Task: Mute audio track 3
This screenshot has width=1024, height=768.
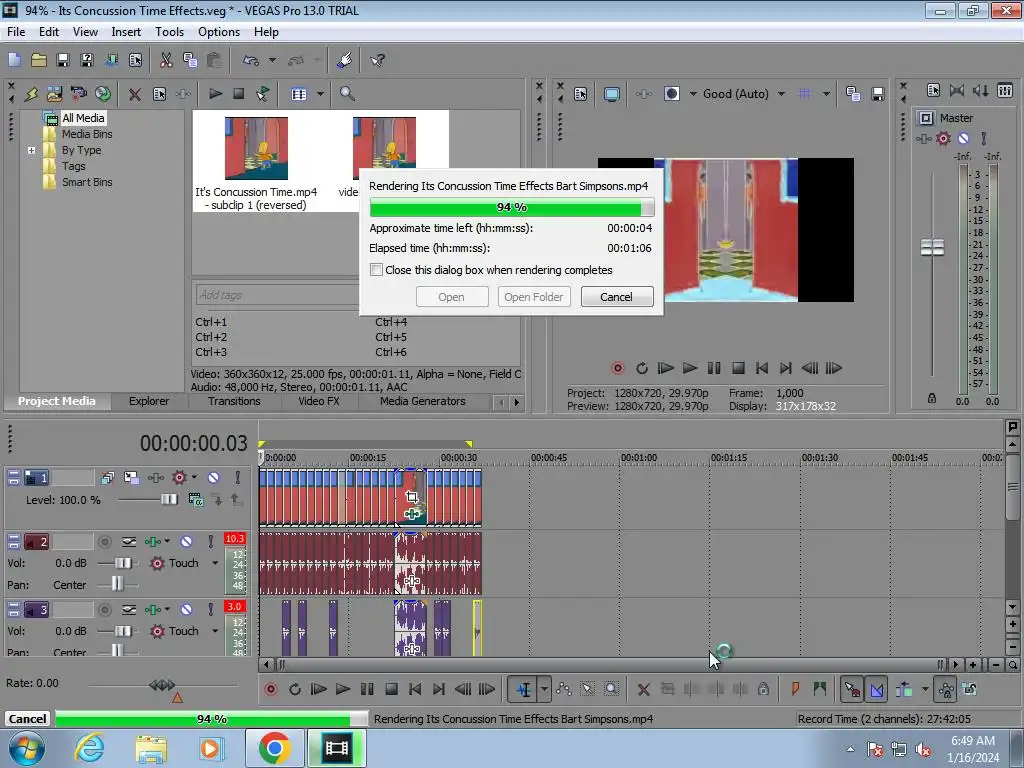Action: coord(186,609)
